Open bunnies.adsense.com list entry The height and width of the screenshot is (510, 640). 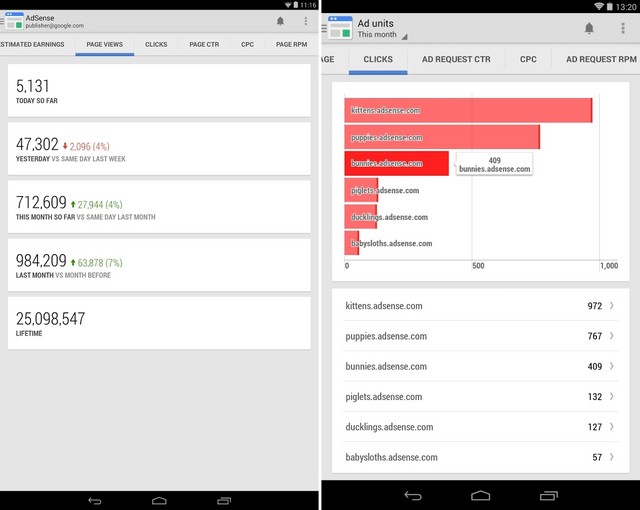(480, 366)
